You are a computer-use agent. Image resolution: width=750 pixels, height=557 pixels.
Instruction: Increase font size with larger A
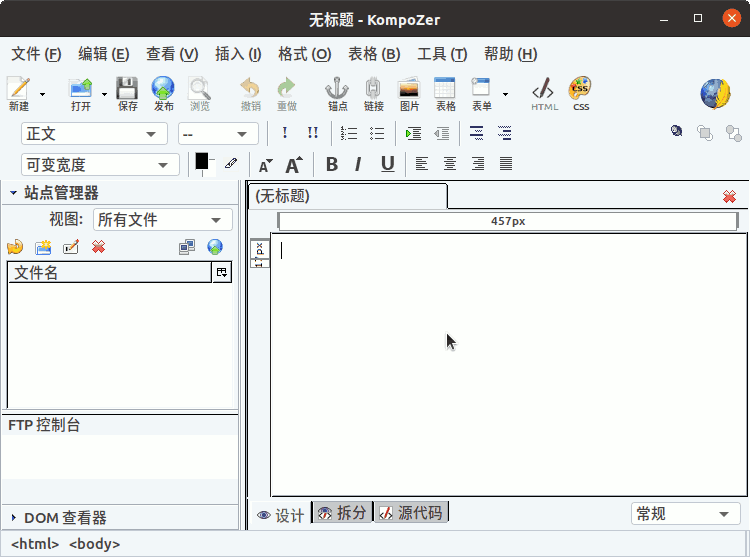click(294, 164)
